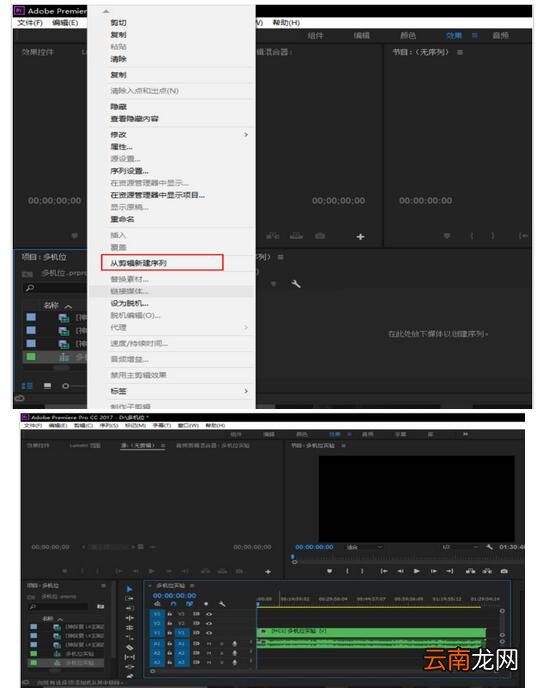Sort by the 名称 column in top project panel

pyautogui.click(x=51, y=305)
